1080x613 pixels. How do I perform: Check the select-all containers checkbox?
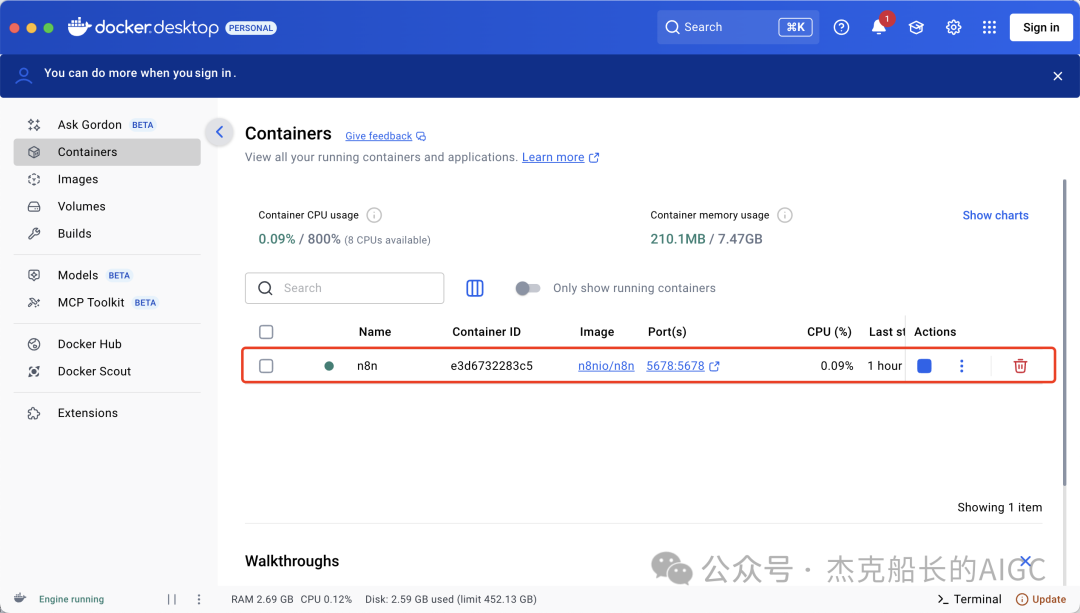[266, 332]
